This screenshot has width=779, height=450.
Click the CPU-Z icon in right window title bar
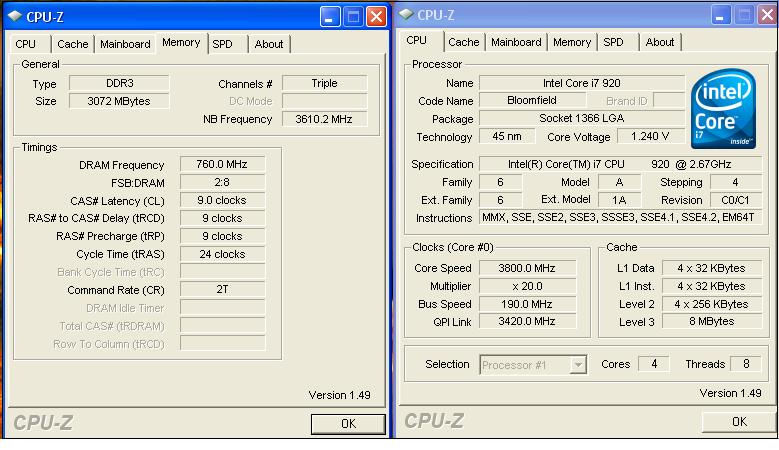pyautogui.click(x=406, y=14)
